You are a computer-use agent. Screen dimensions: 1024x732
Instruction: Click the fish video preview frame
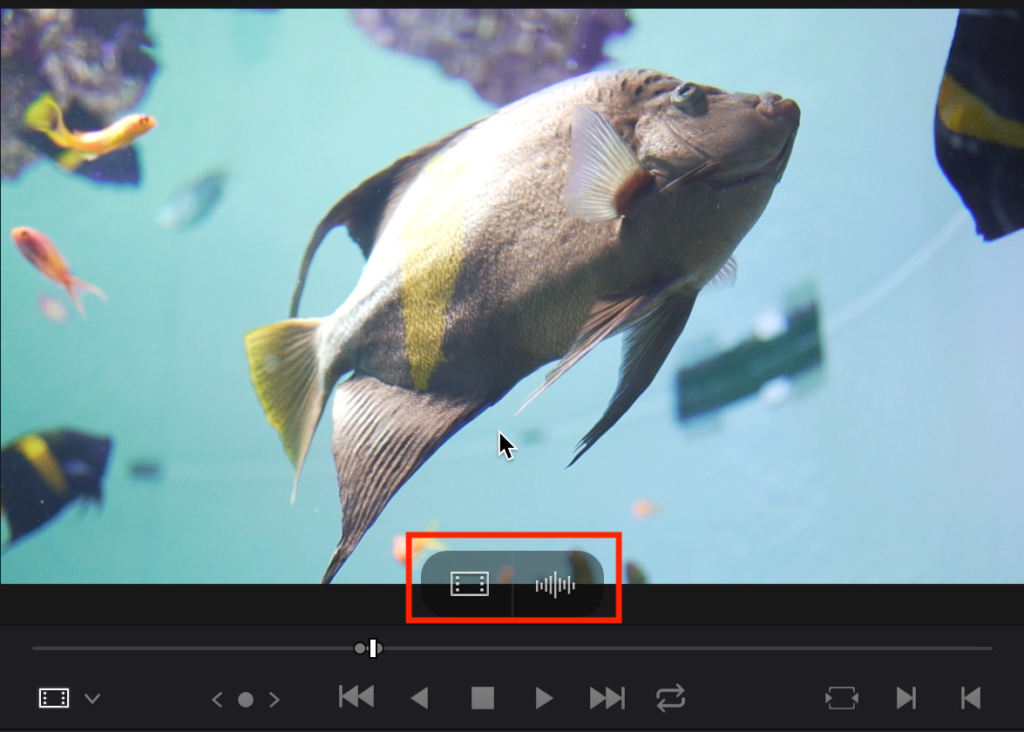coord(512,296)
